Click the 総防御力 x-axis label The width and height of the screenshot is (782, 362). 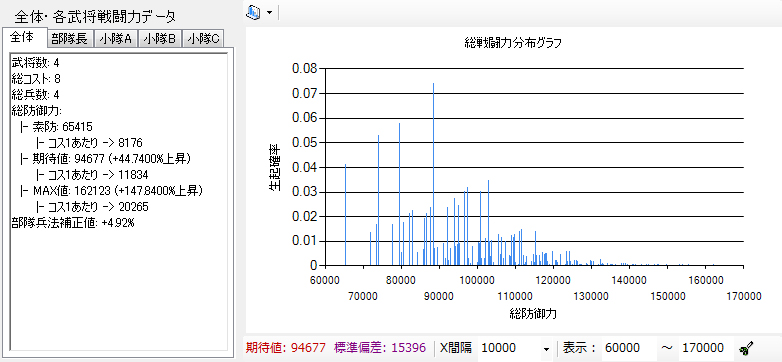pyautogui.click(x=533, y=314)
